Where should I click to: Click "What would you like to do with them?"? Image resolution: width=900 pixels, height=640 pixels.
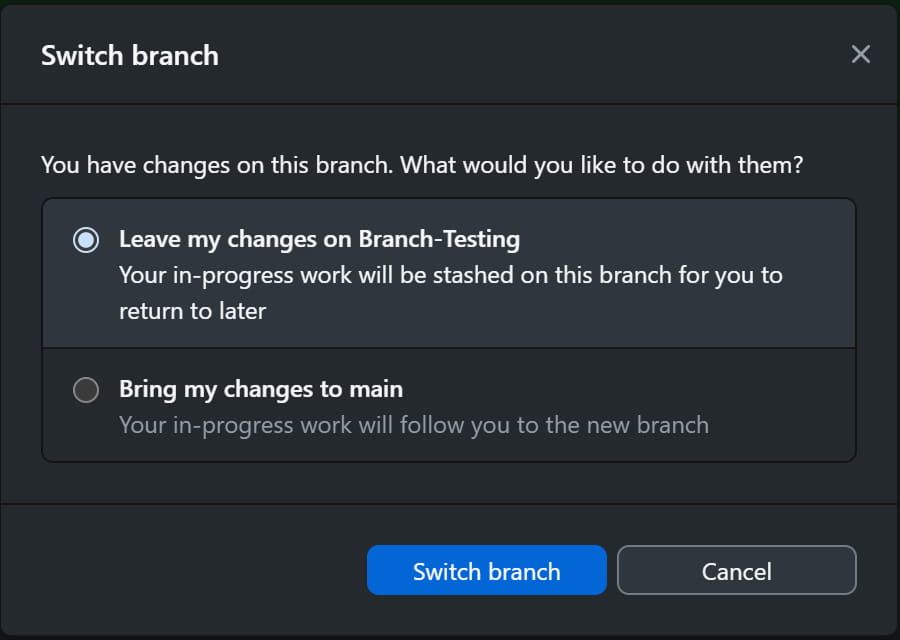click(602, 164)
